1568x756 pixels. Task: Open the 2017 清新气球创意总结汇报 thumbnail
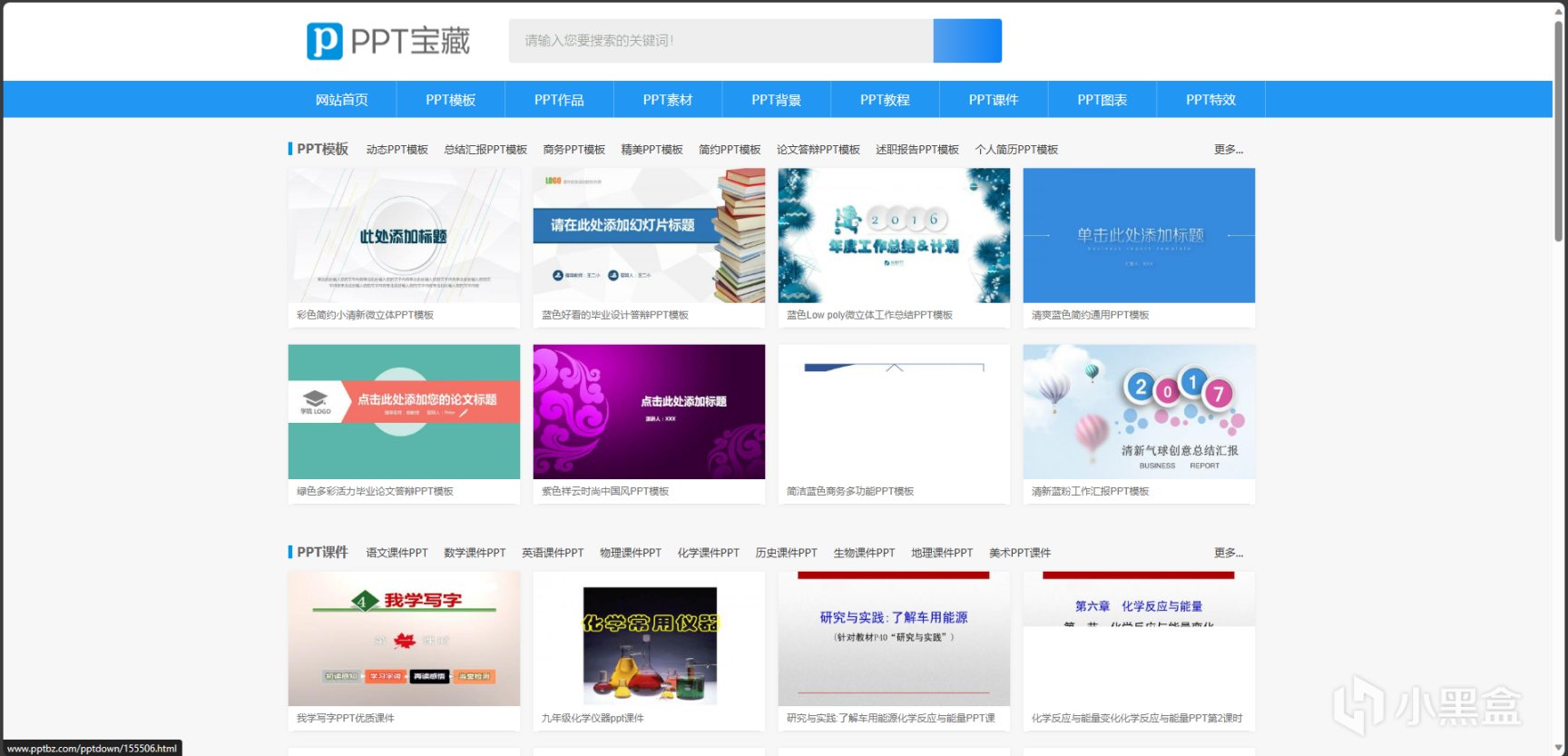click(x=1139, y=411)
